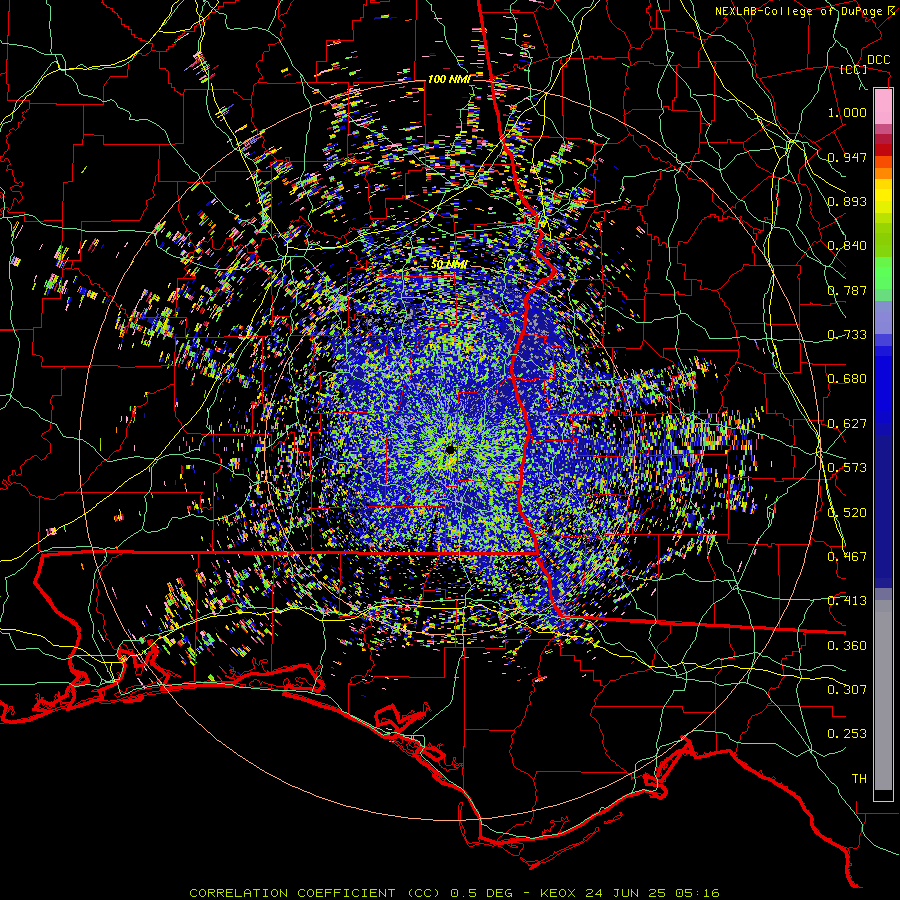This screenshot has width=900, height=900.
Task: Click the 0.680 legend value
Action: point(847,379)
